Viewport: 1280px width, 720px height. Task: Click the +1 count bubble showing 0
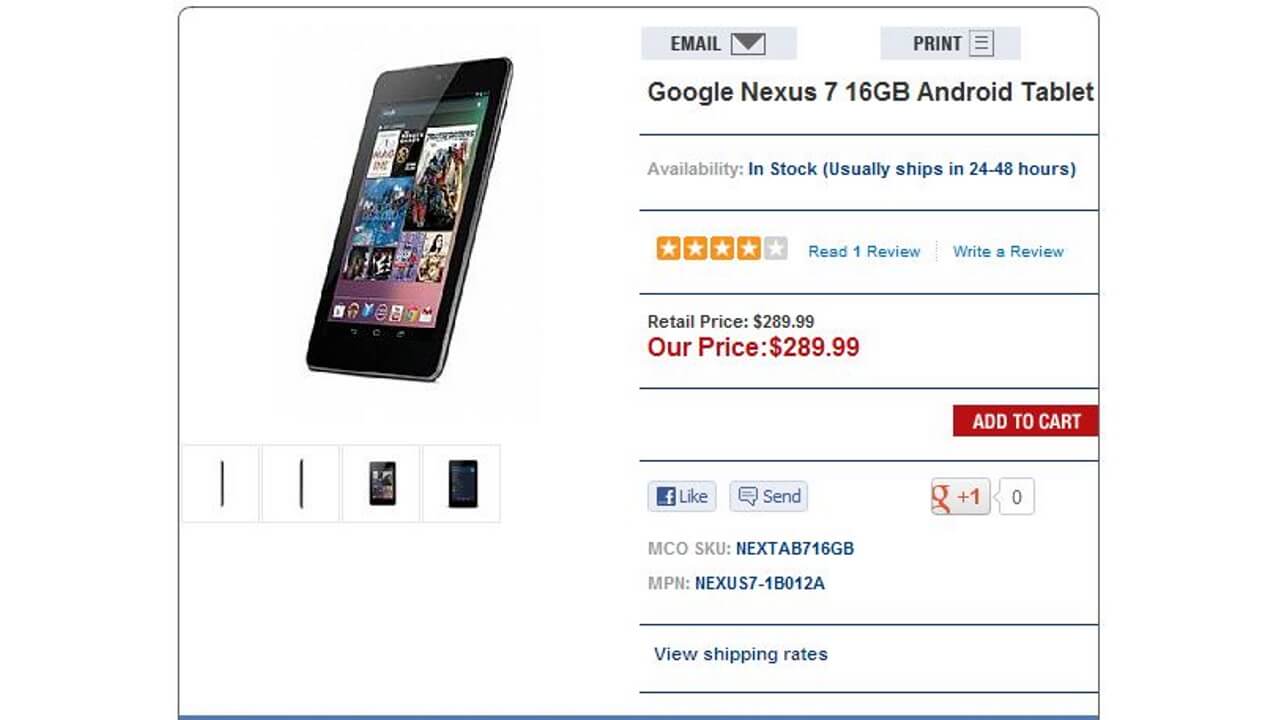click(1014, 496)
